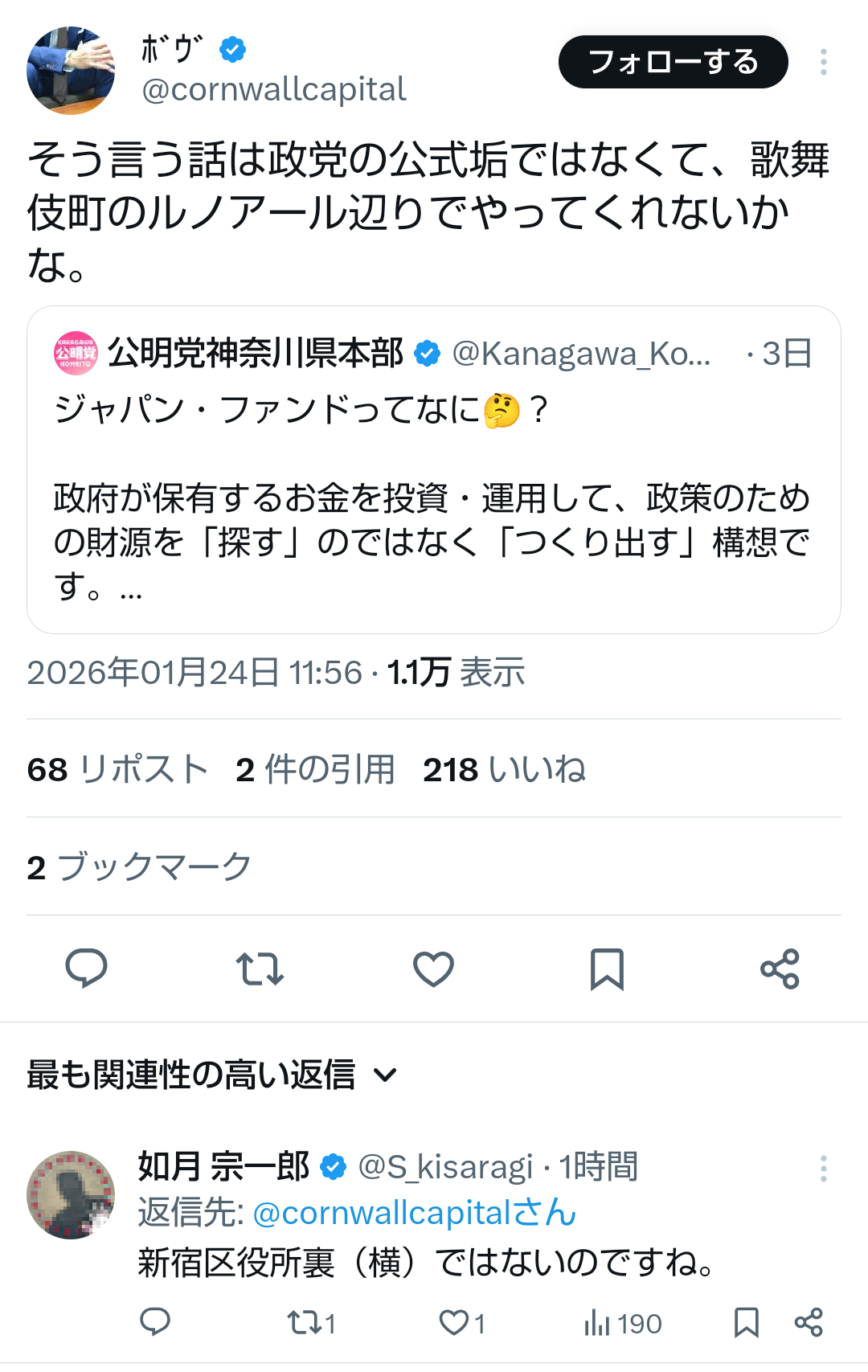Repost the main tweet
868x1372 pixels.
[260, 968]
